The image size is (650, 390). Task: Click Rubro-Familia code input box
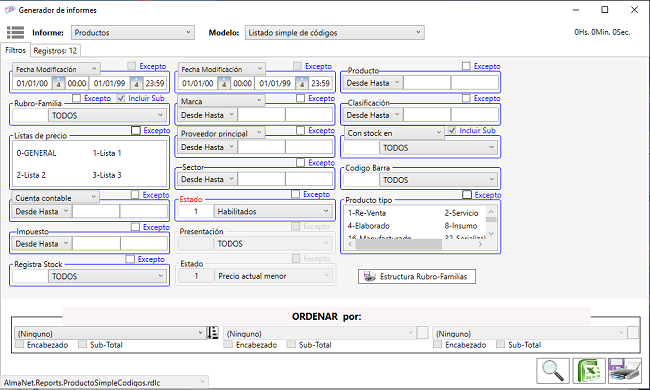30,115
